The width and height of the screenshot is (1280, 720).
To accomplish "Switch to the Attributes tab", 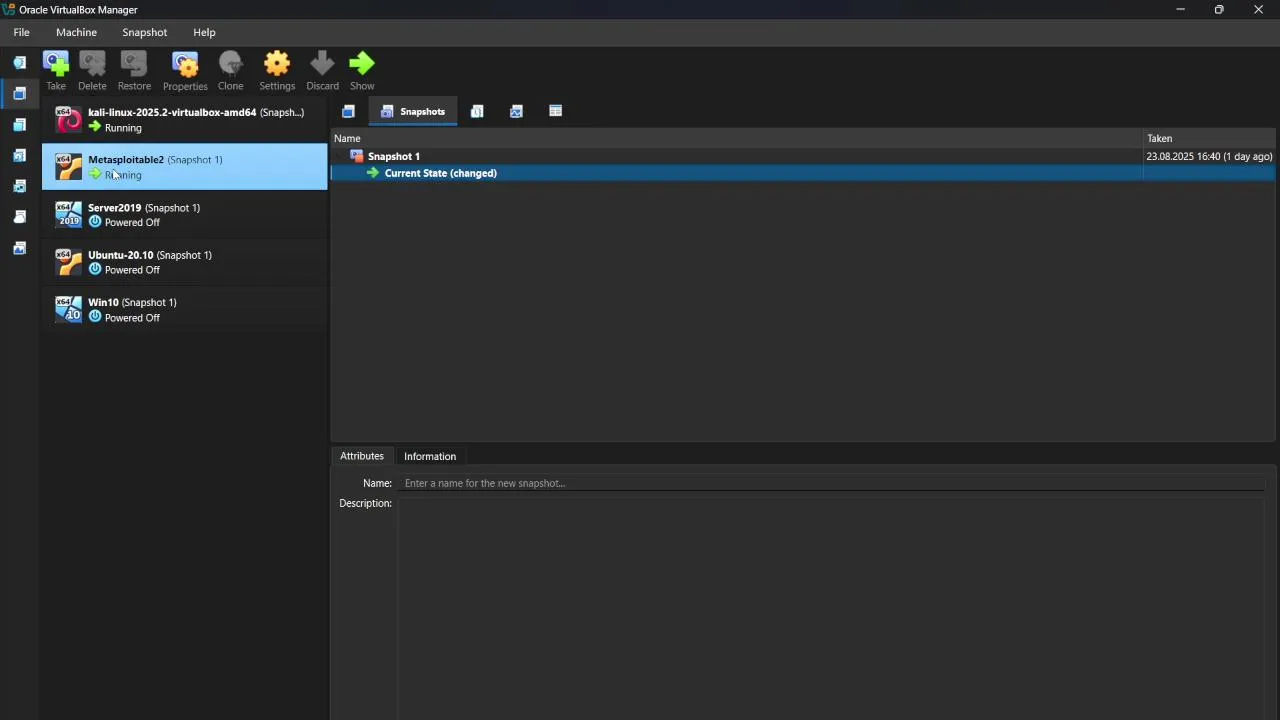I will coord(361,456).
